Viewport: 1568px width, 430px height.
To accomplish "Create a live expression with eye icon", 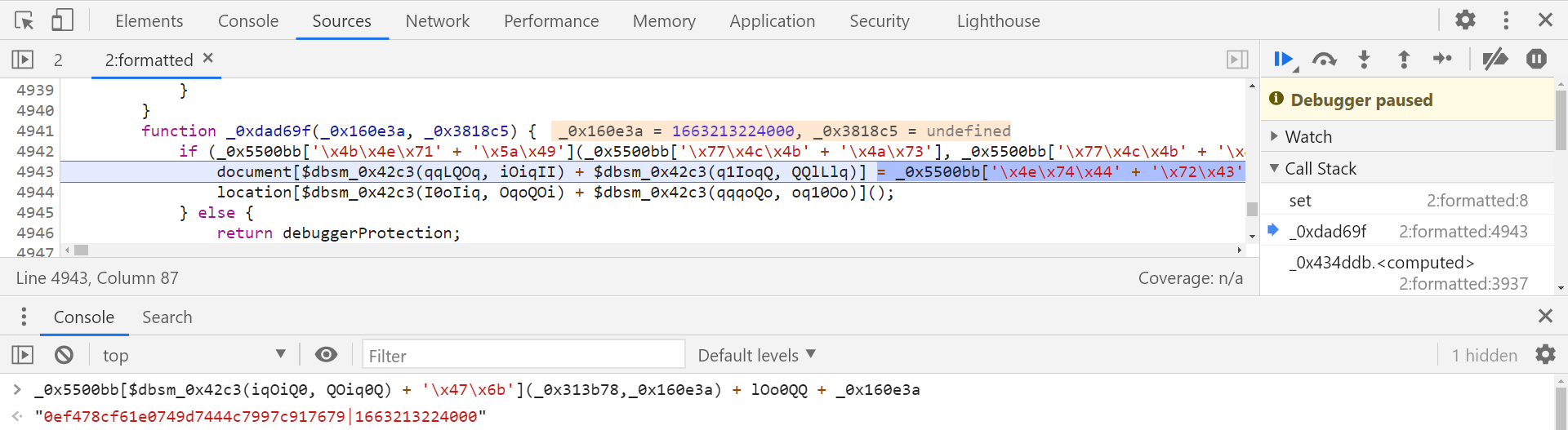I will 326,354.
